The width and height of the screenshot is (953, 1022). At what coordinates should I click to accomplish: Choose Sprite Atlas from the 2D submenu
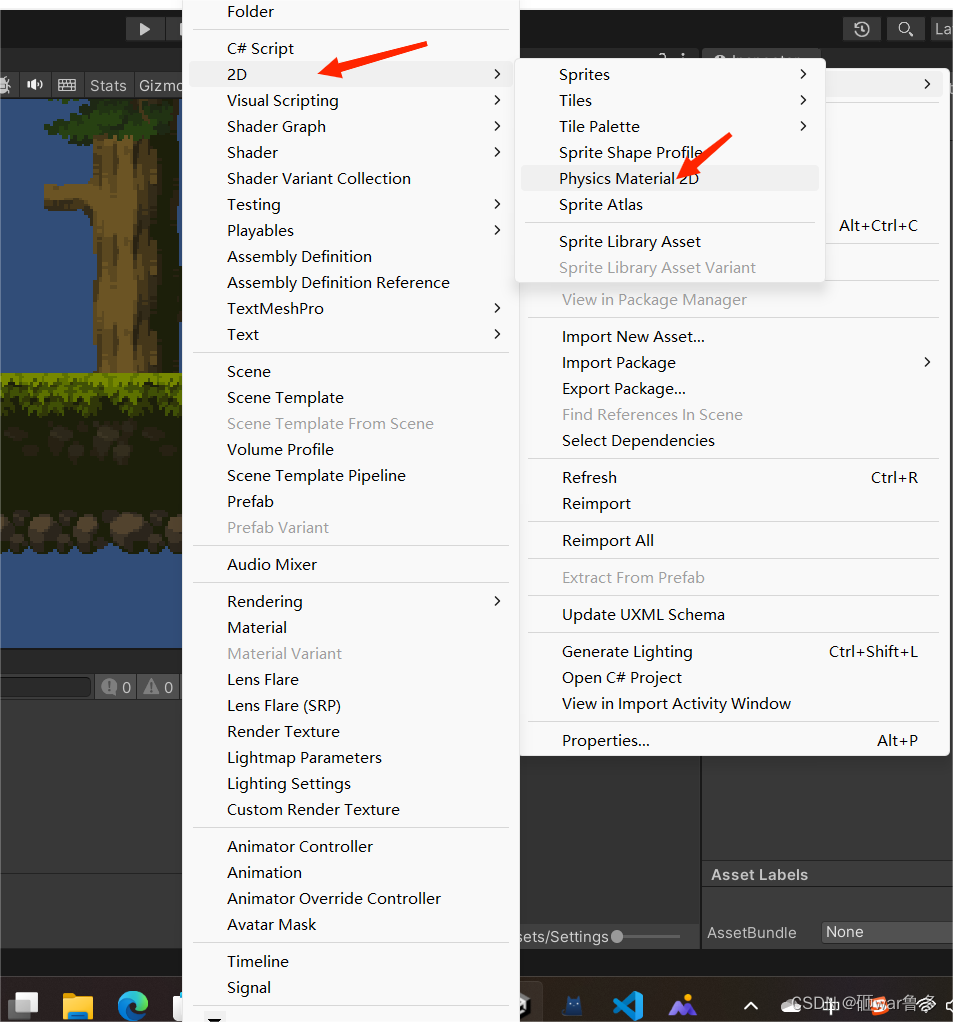click(x=670, y=205)
